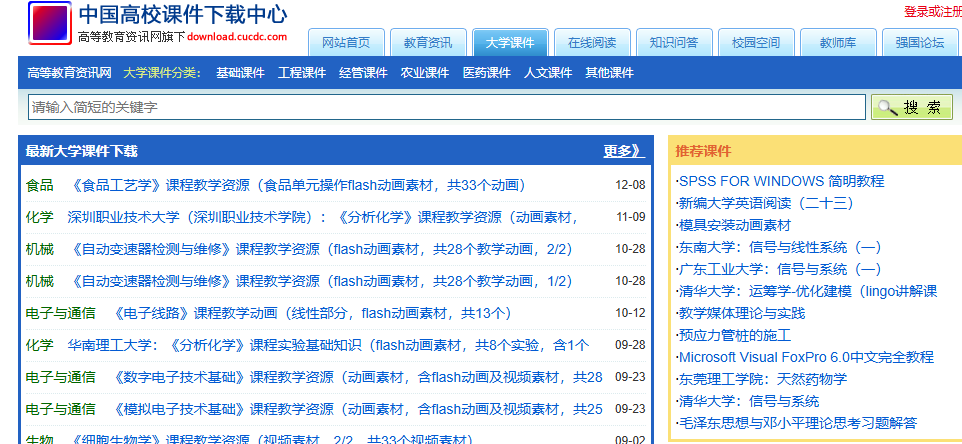Go to the 校园空间 tab
Screen dimensions: 962x444
(756, 43)
